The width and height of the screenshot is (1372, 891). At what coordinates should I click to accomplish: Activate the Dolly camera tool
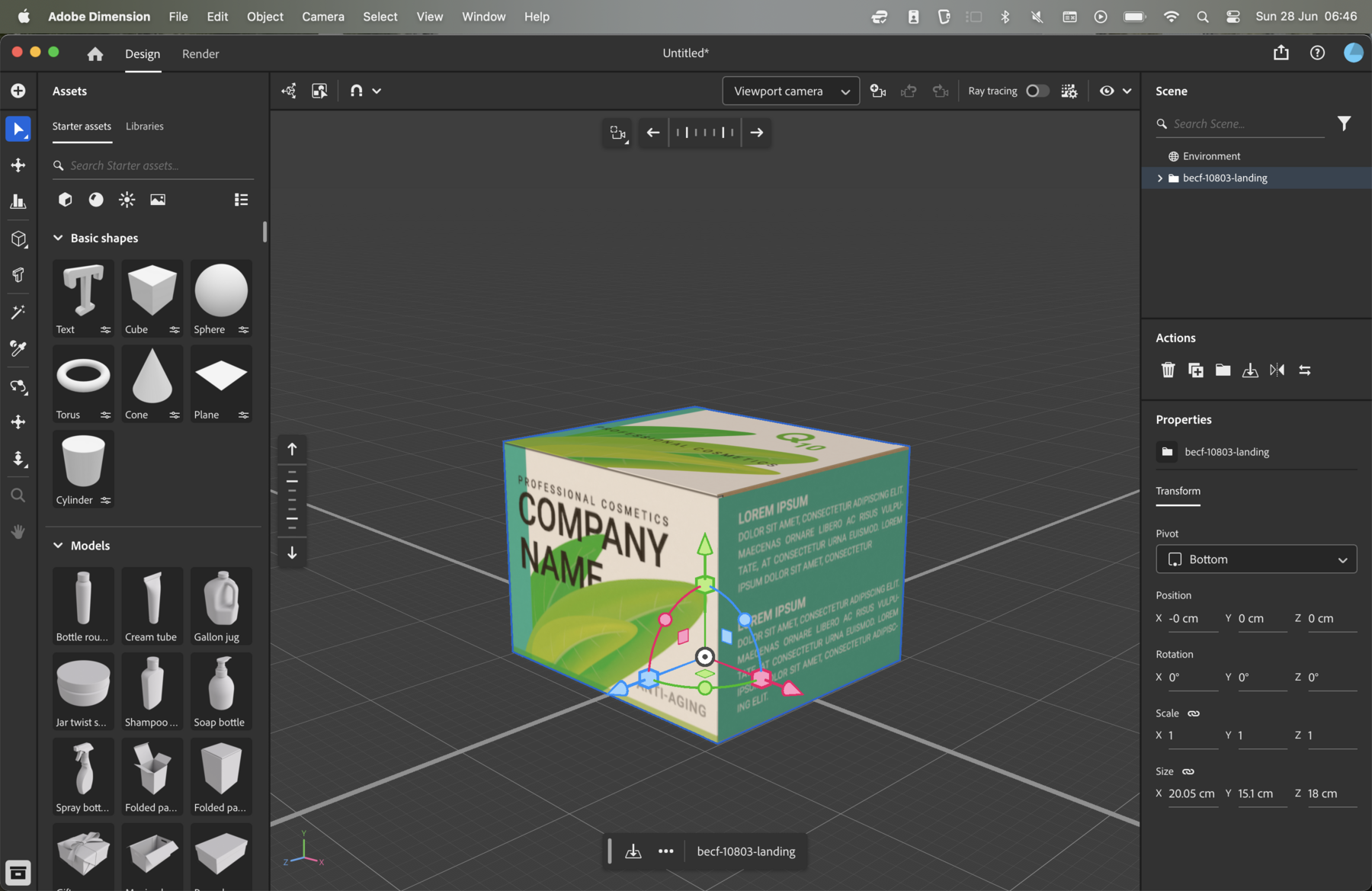point(18,458)
